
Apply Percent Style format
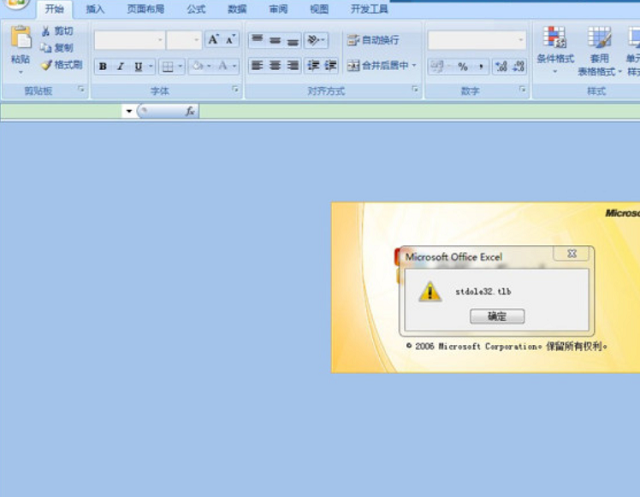point(462,66)
